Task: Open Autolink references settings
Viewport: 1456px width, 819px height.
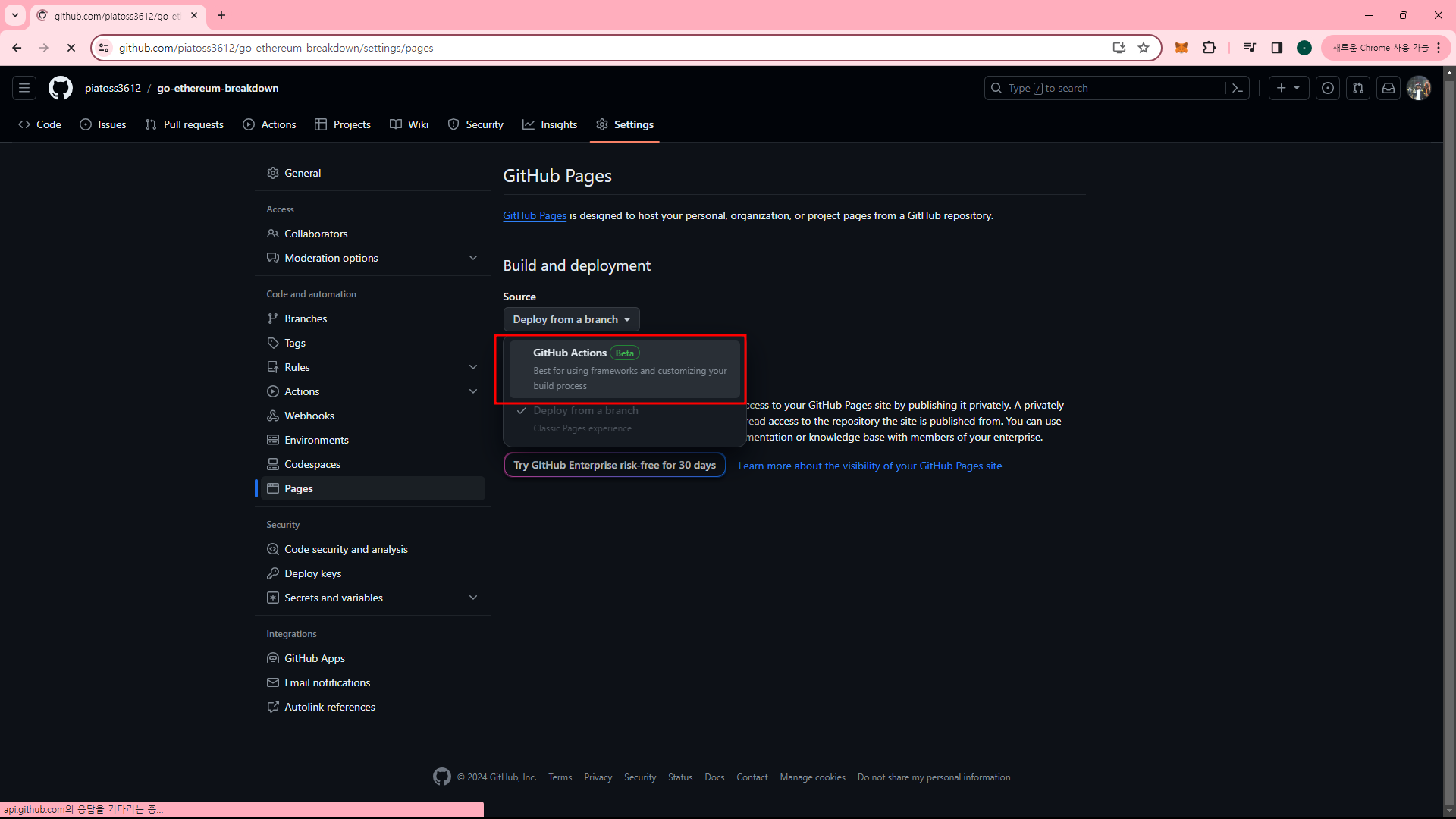Action: (373, 707)
